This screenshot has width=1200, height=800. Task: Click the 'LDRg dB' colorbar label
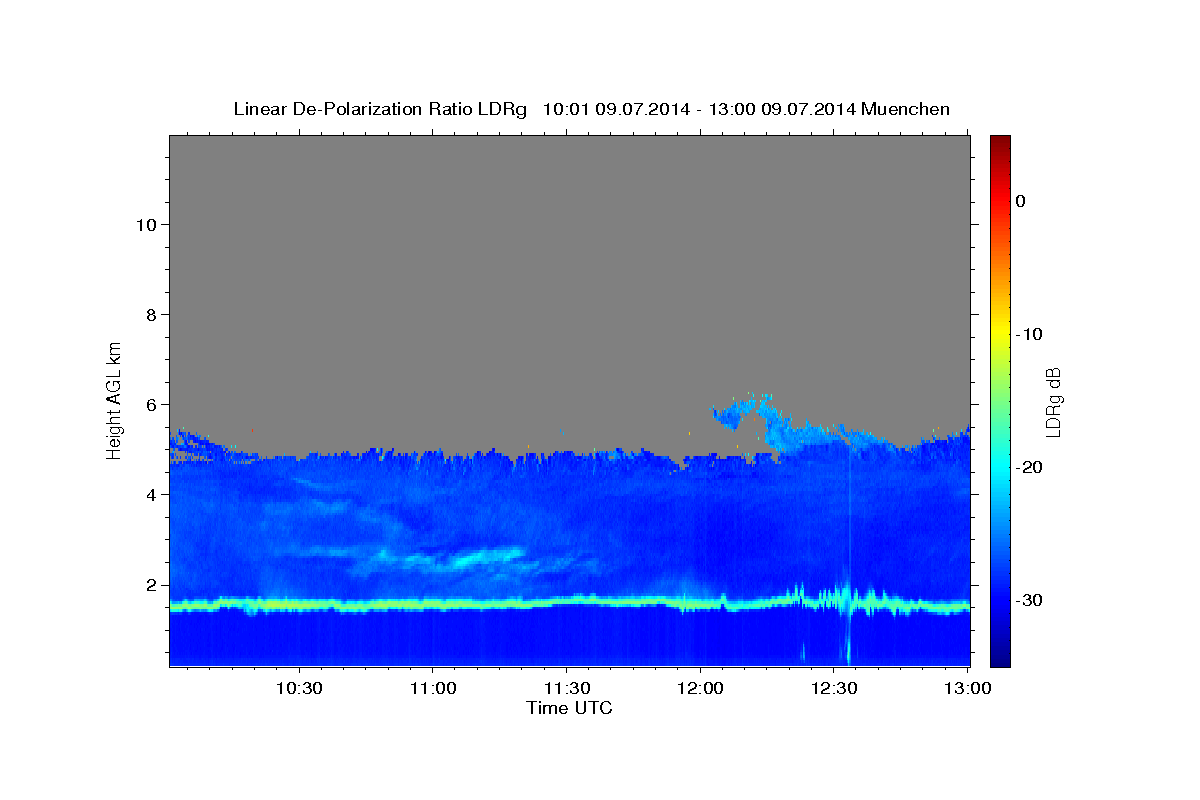(x=1053, y=401)
